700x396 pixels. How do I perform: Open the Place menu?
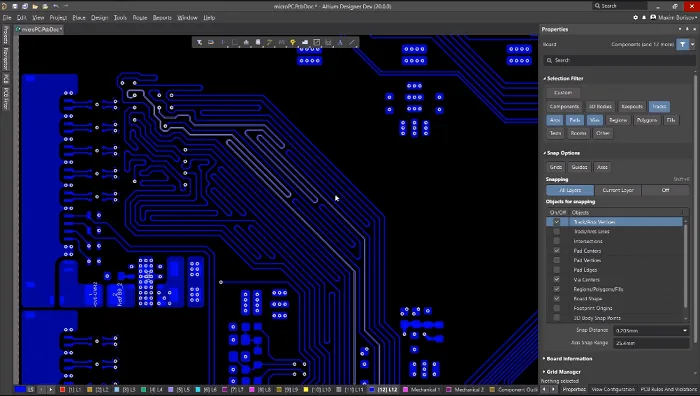pyautogui.click(x=79, y=17)
